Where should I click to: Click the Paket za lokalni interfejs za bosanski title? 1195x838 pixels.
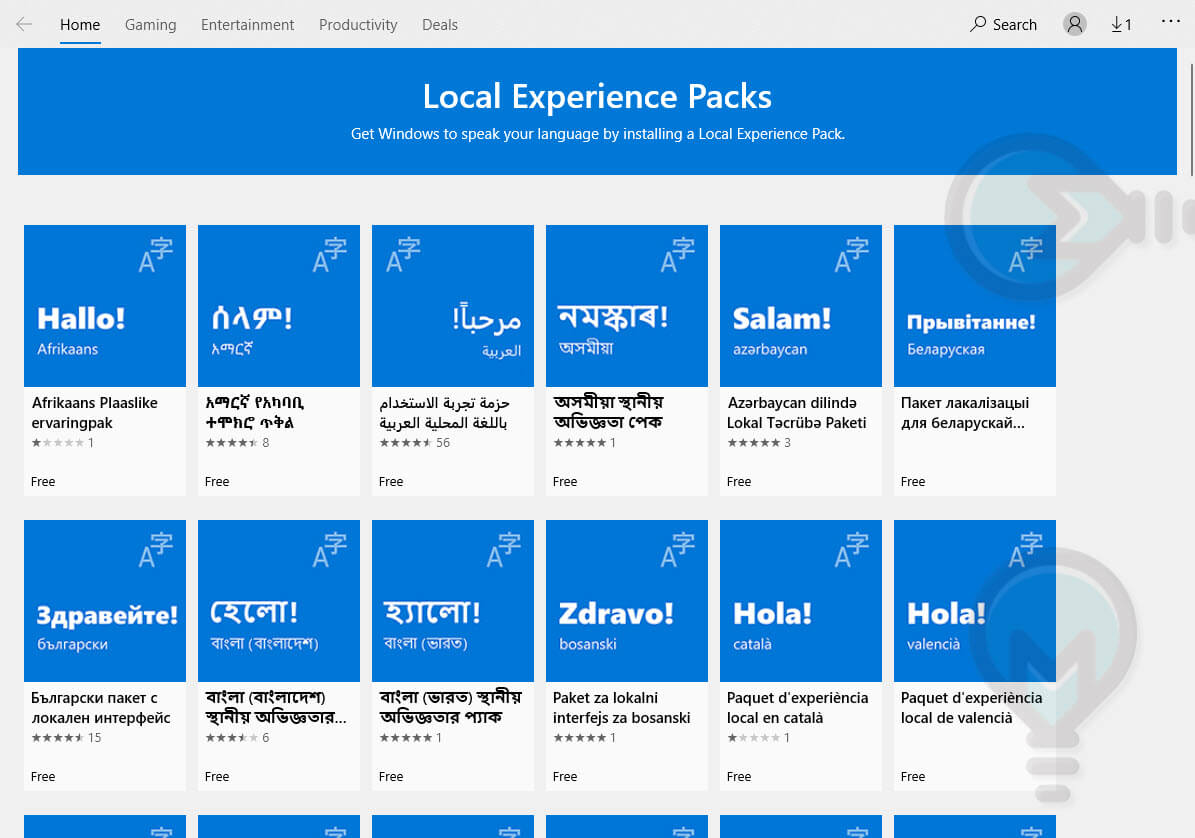point(622,708)
